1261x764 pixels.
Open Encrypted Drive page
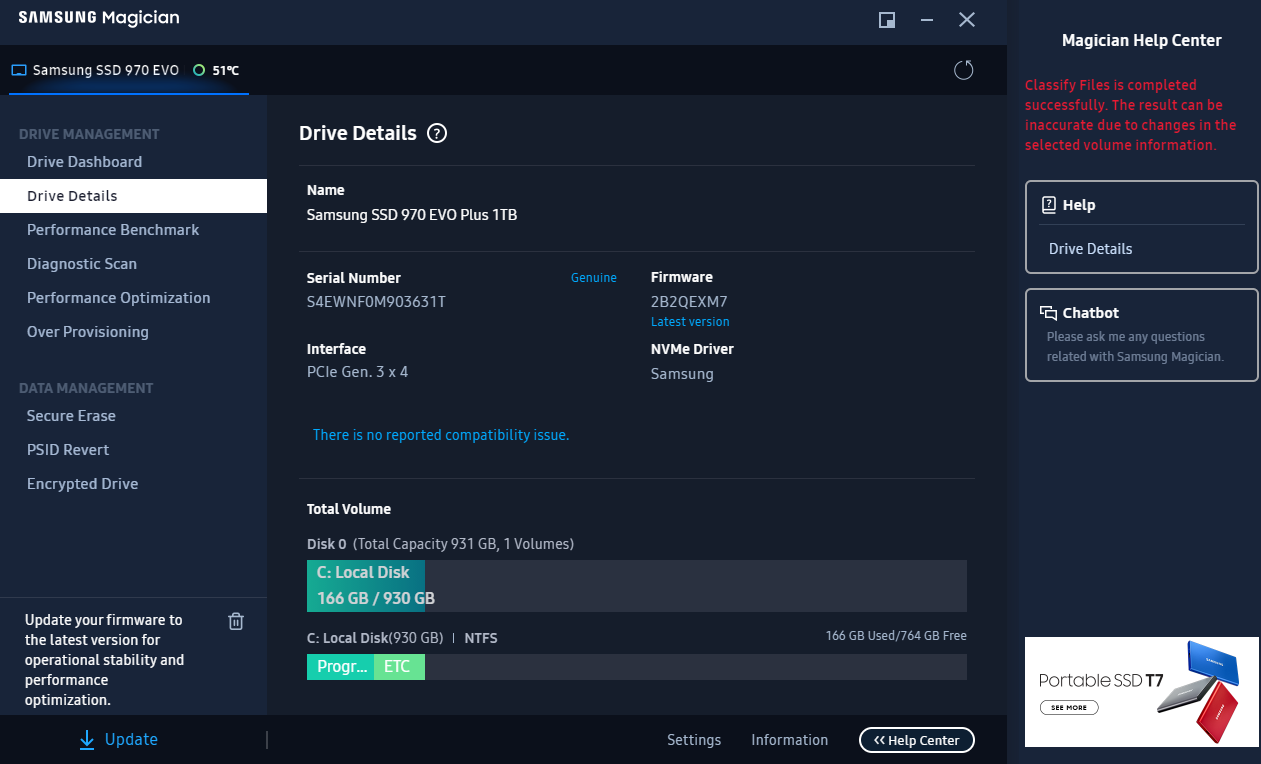click(x=83, y=484)
